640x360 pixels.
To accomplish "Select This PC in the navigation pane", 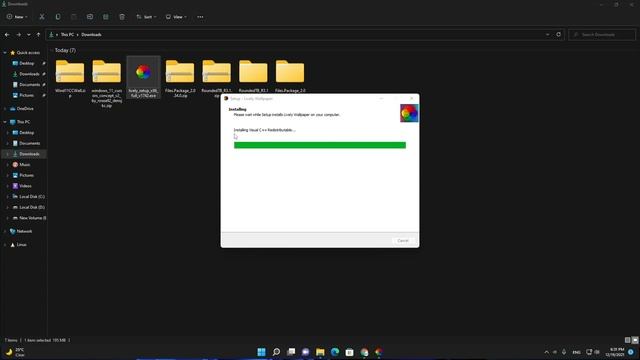I will click(23, 122).
